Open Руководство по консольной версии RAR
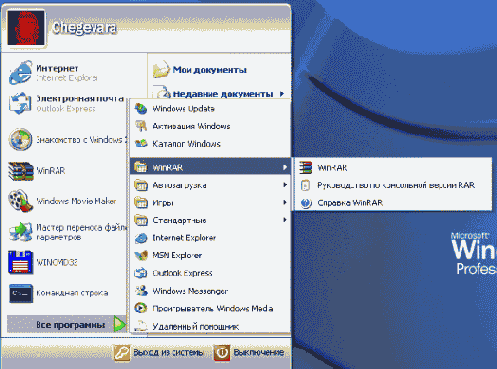 click(x=396, y=185)
